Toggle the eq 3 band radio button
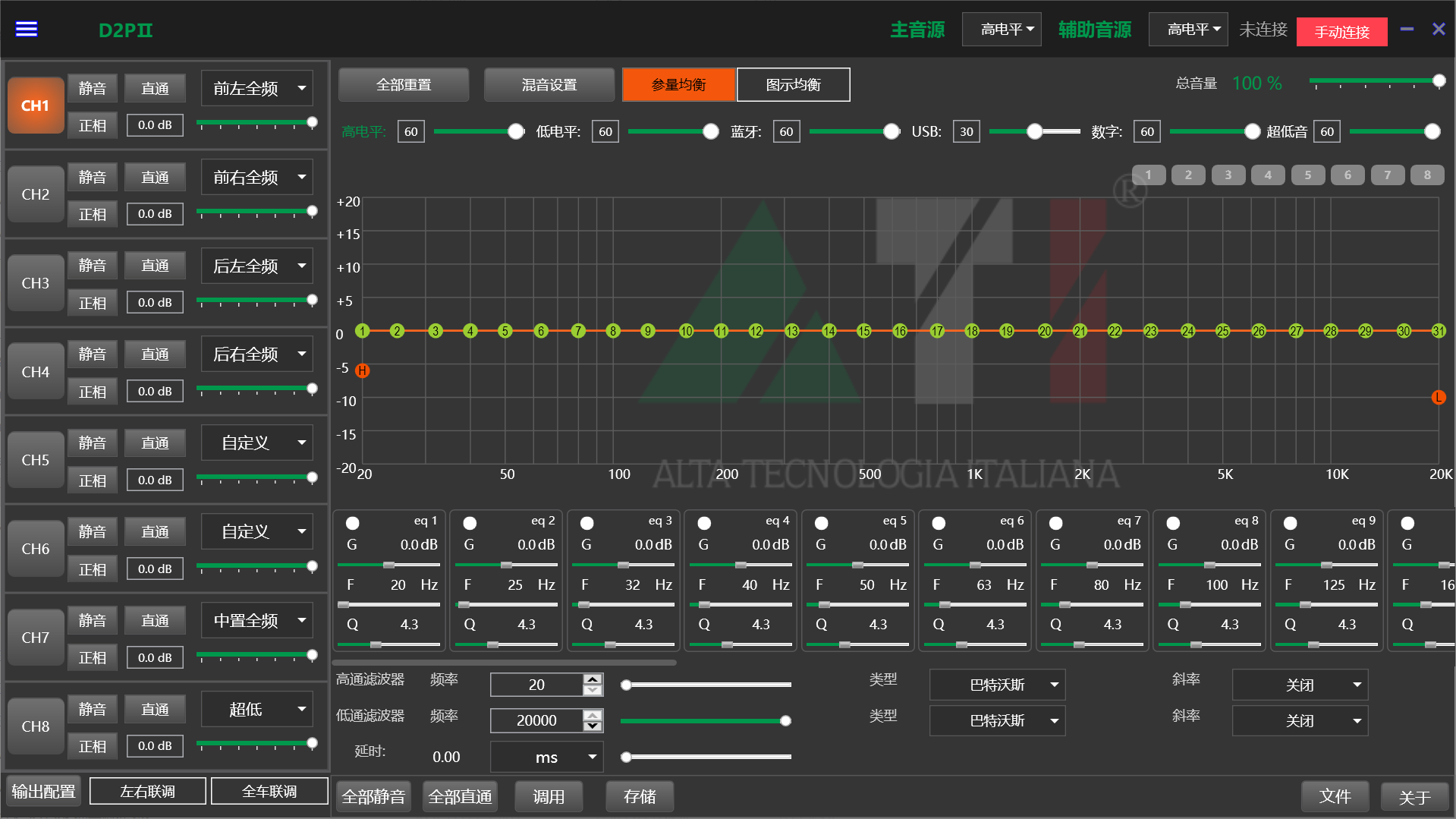 point(586,524)
